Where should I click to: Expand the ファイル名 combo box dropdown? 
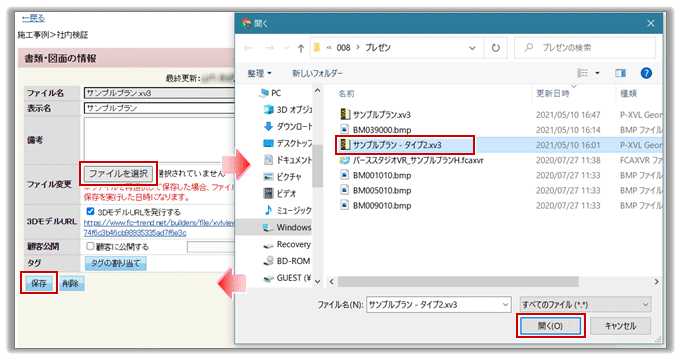click(x=505, y=305)
